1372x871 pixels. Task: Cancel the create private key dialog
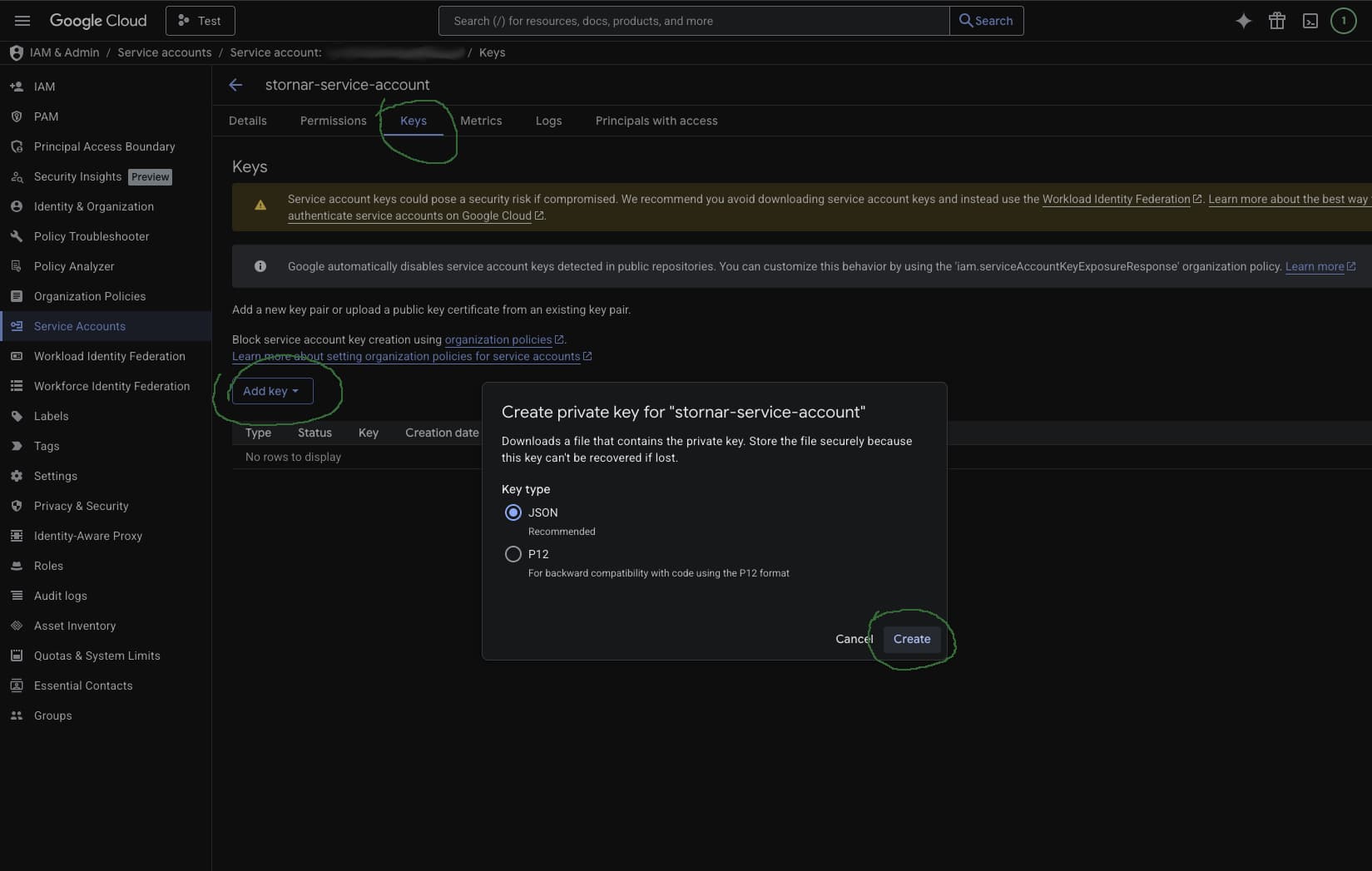(x=854, y=639)
